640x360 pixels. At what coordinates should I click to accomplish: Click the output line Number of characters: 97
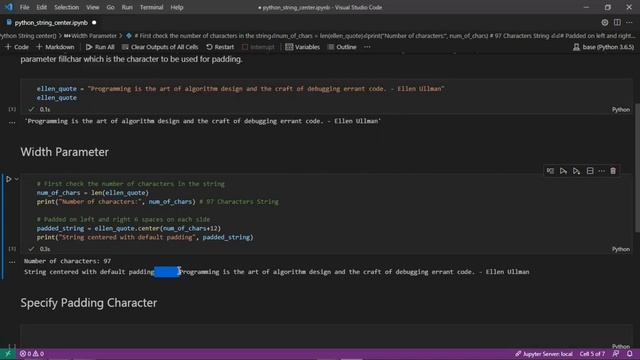click(67, 261)
